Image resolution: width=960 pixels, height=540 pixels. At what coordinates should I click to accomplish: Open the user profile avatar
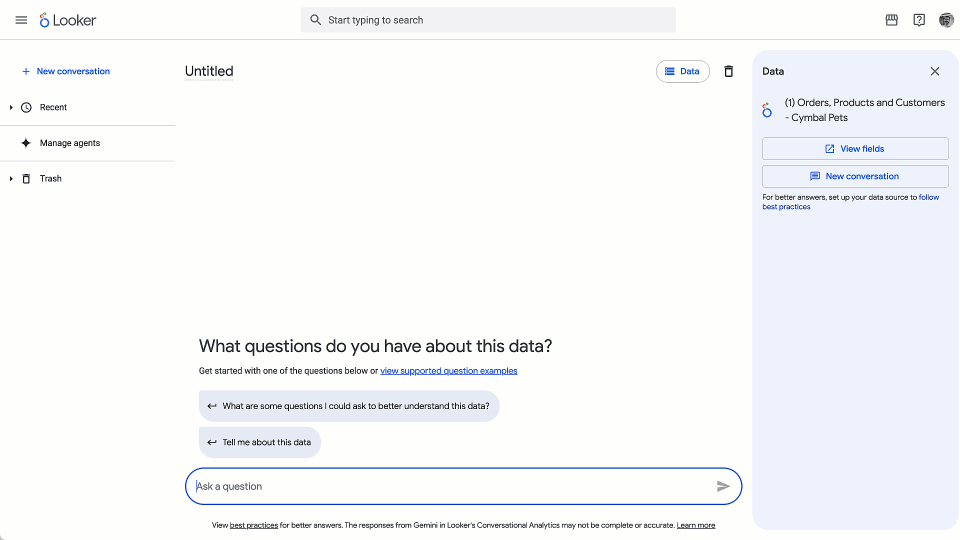946,20
